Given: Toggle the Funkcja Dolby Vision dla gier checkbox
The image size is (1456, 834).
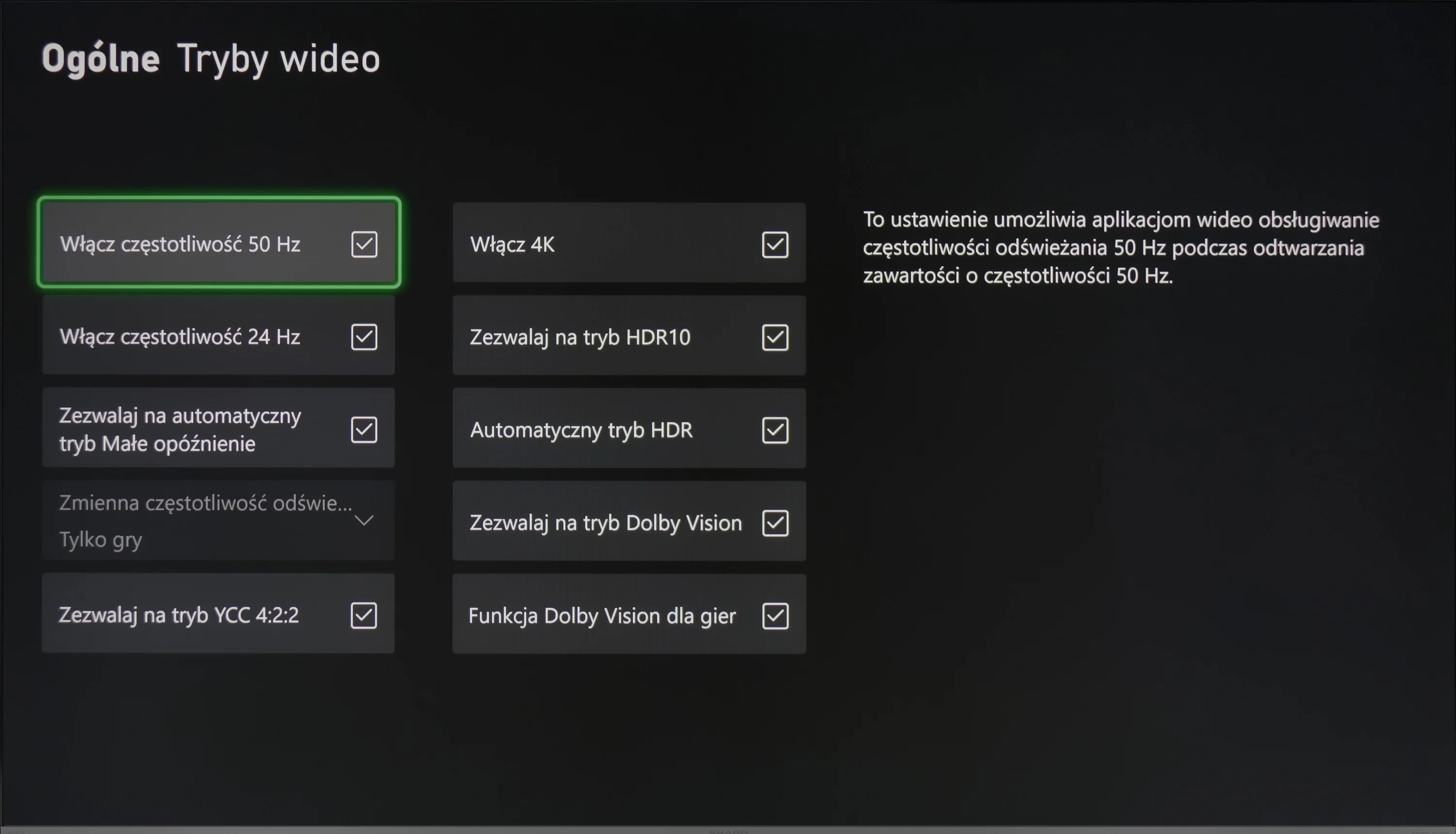Looking at the screenshot, I should 775,616.
